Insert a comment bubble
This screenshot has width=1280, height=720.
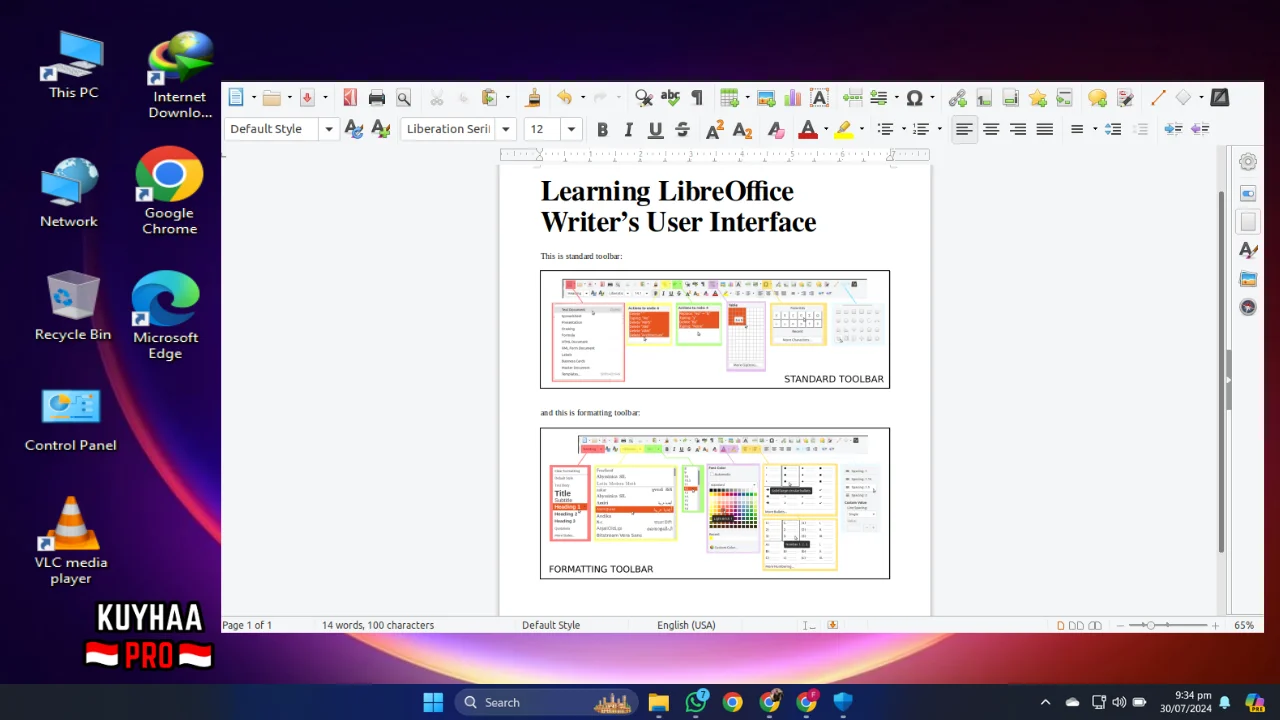coord(1098,97)
